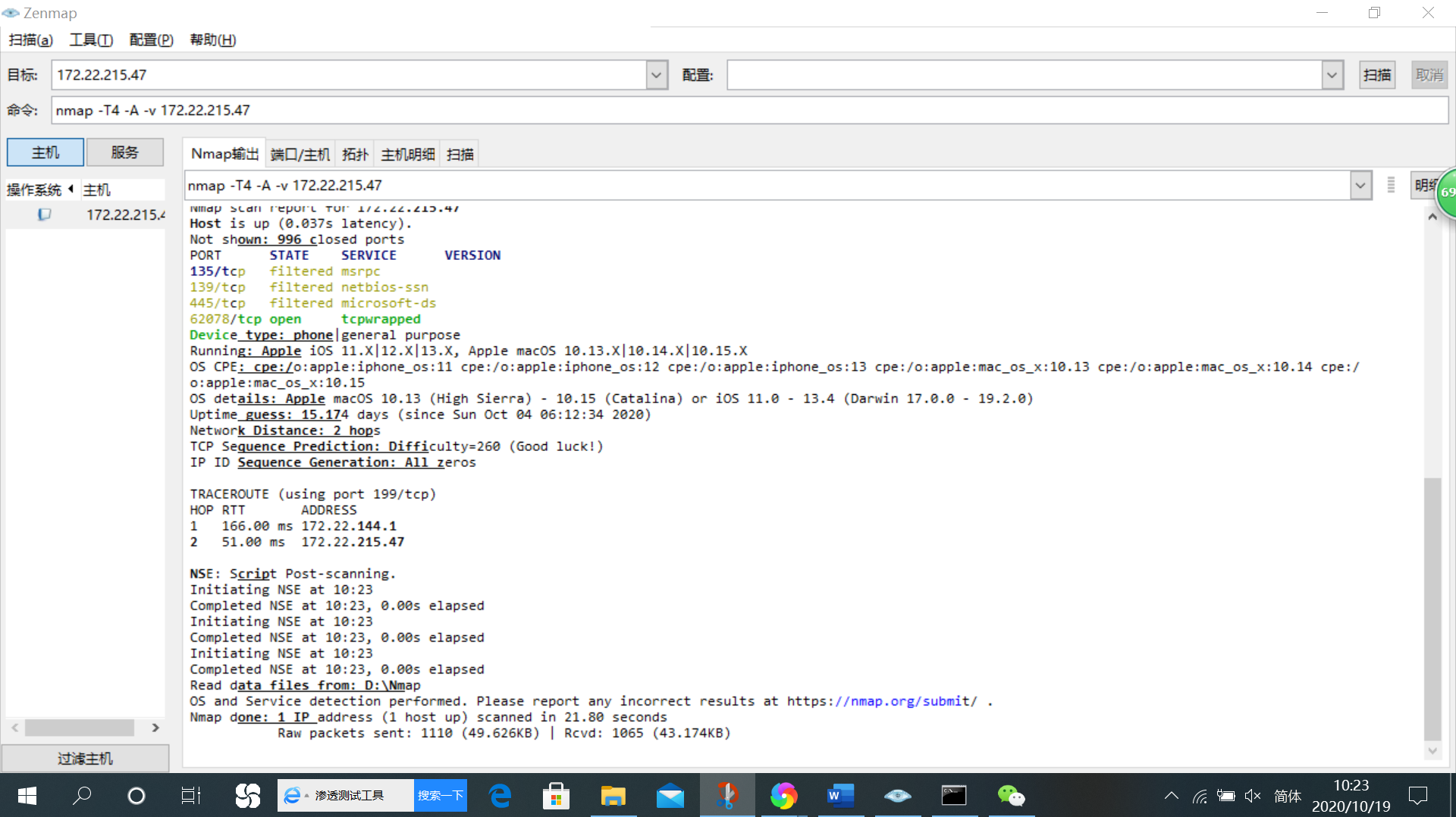Start the scan with 扫描 button
1456x817 pixels.
(1377, 75)
